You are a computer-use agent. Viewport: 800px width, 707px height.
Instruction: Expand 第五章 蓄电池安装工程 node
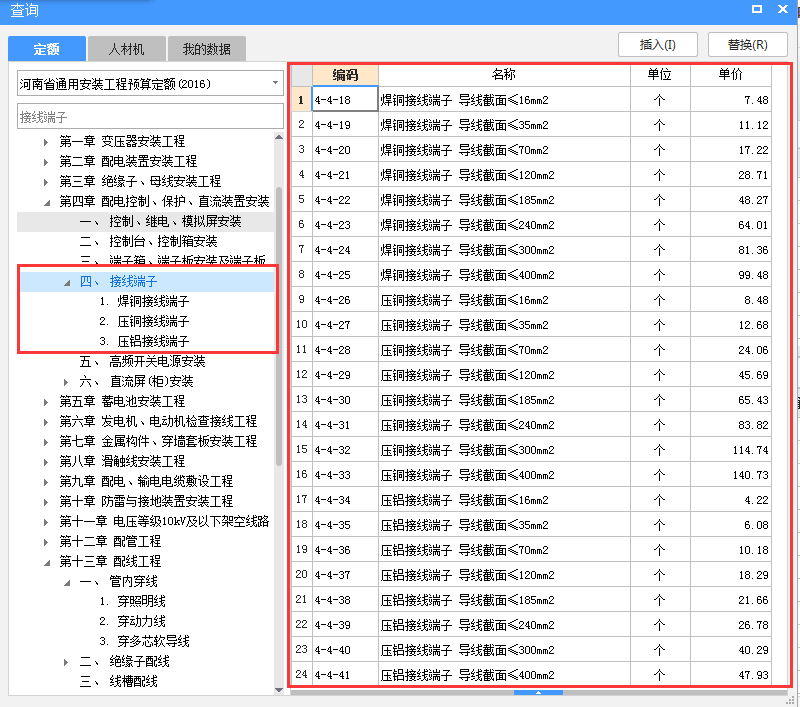46,402
